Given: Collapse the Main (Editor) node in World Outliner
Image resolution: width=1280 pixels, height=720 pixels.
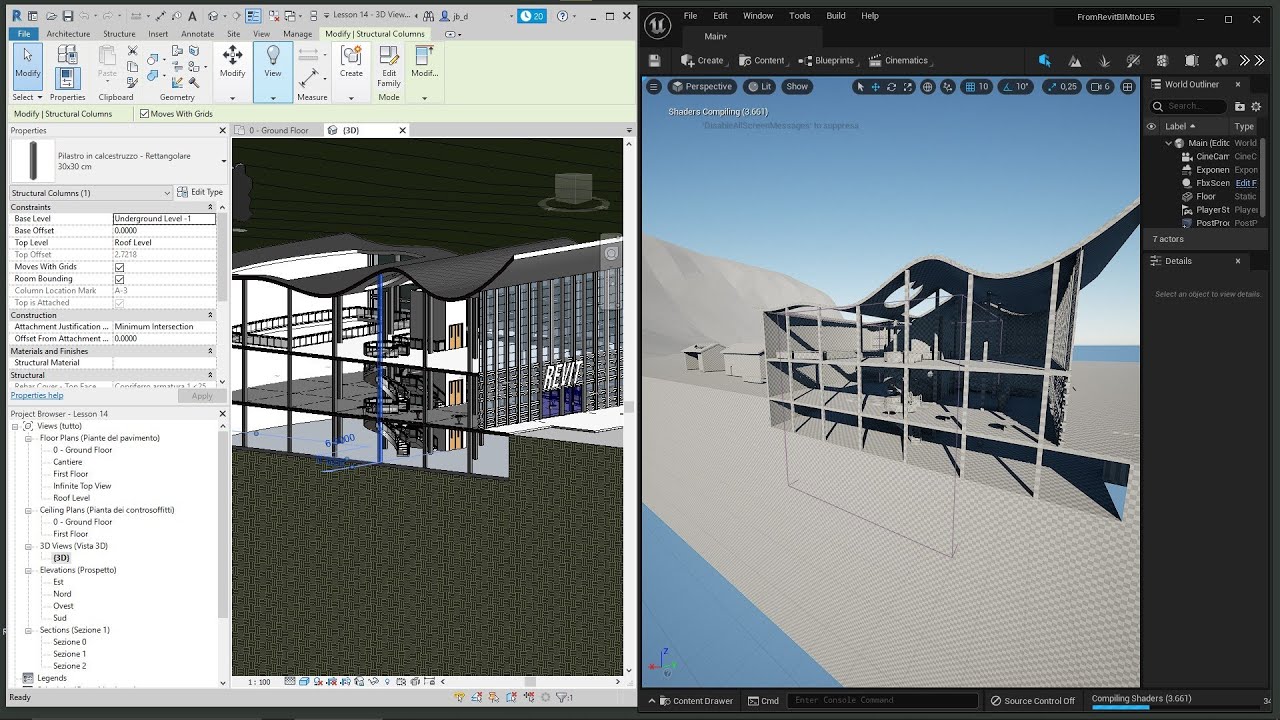Looking at the screenshot, I should (x=1168, y=143).
